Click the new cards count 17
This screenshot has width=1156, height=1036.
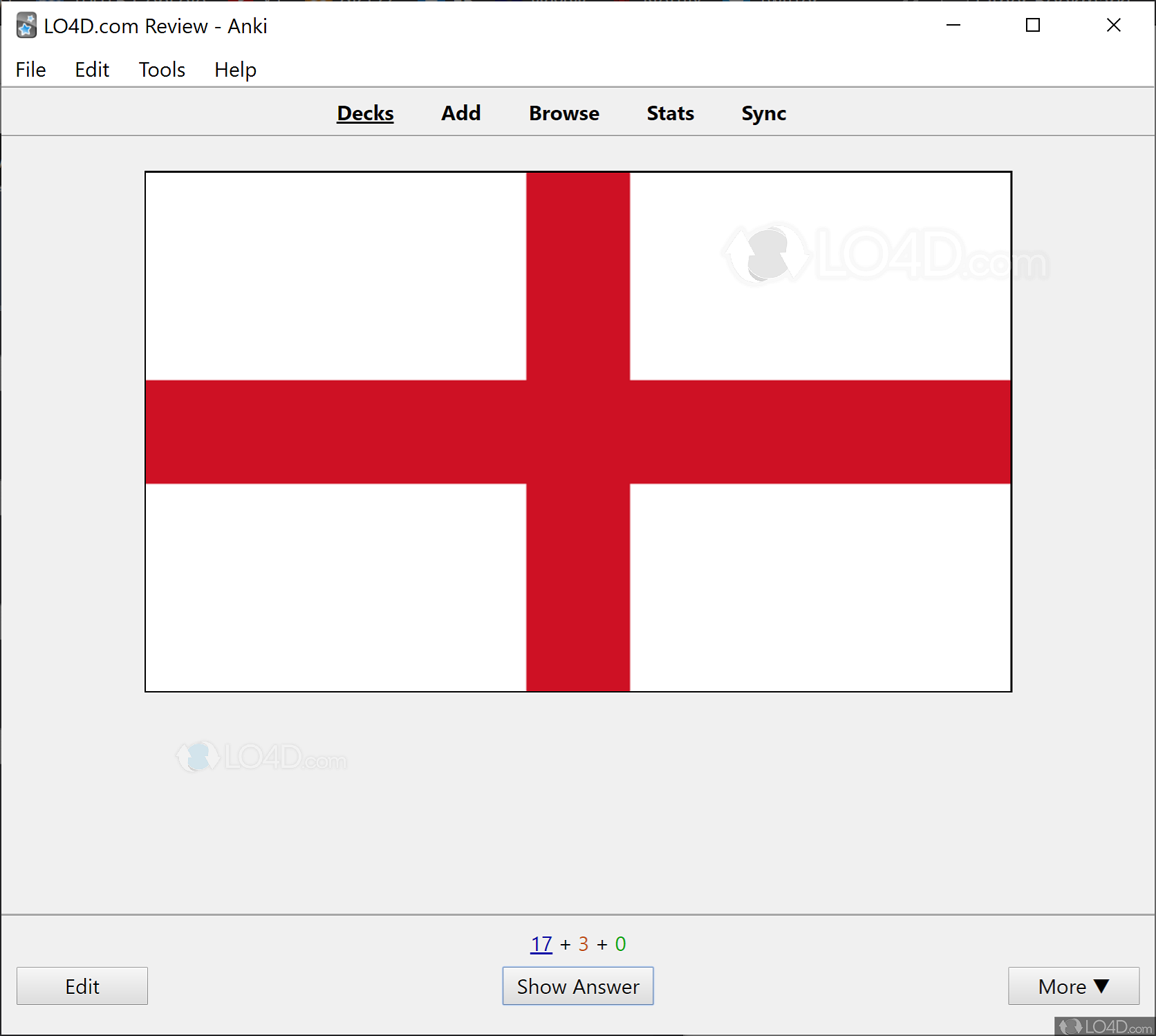tap(541, 944)
